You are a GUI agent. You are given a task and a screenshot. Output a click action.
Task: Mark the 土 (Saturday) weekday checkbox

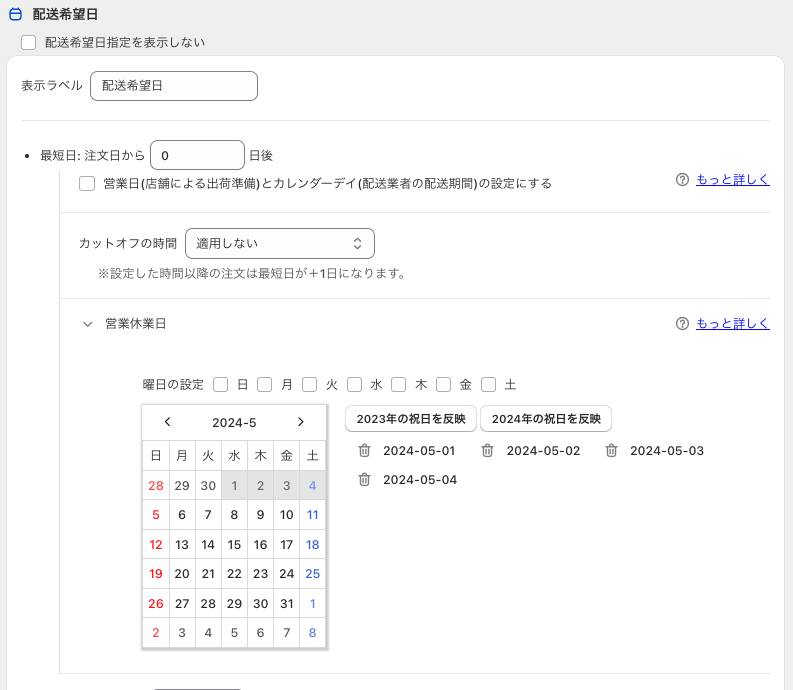489,384
